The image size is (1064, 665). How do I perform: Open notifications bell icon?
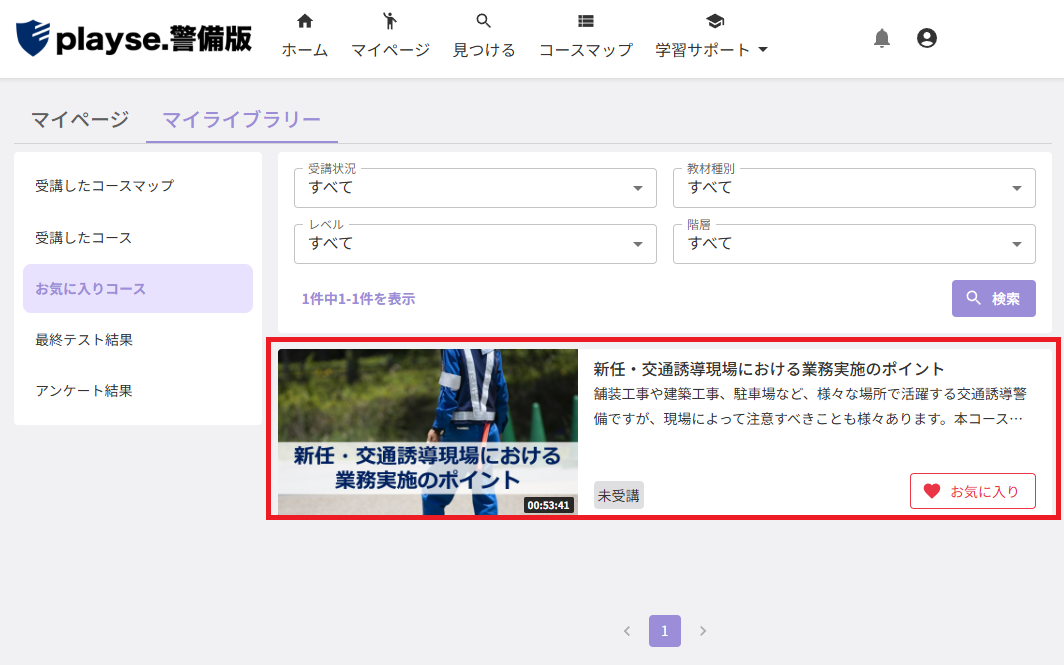881,38
